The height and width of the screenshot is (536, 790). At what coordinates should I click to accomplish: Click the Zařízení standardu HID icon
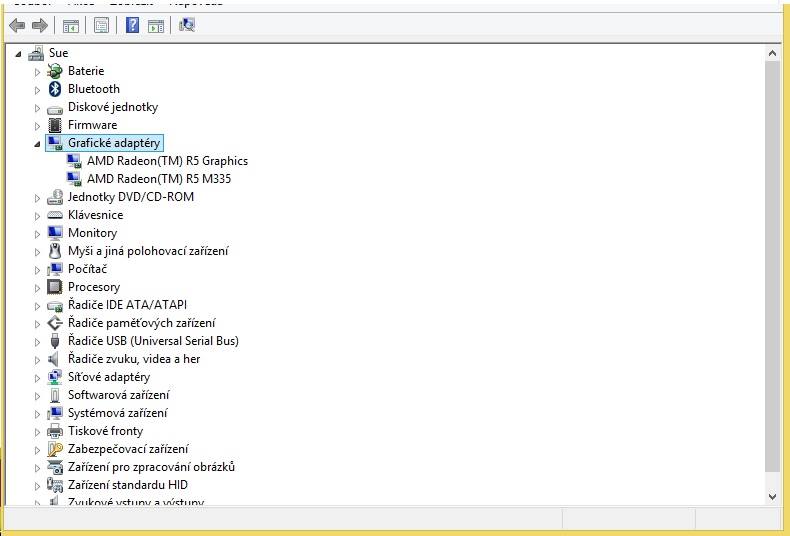tap(54, 485)
